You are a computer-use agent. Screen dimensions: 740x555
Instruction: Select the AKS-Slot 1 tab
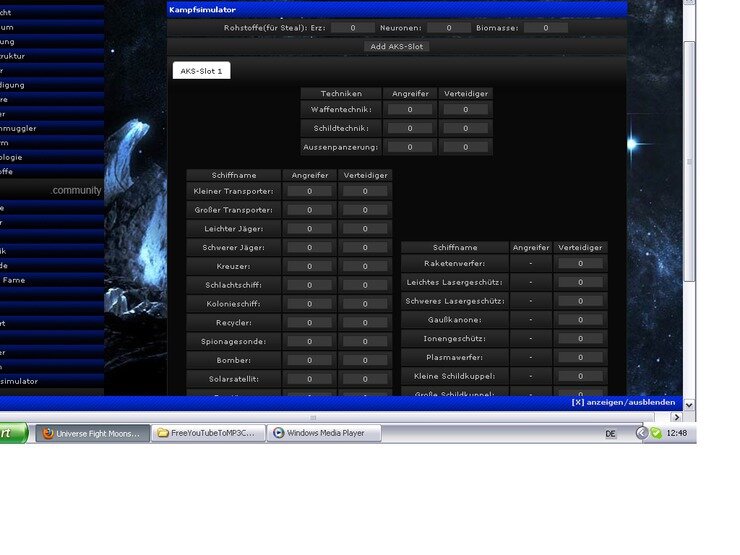click(201, 71)
